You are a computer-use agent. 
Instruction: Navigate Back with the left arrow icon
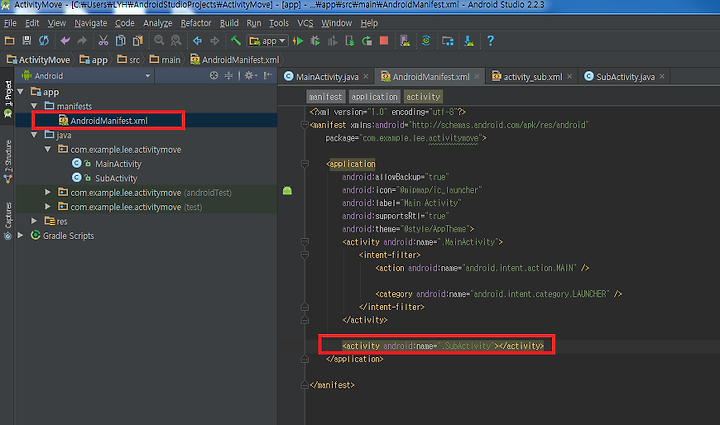pyautogui.click(x=197, y=41)
